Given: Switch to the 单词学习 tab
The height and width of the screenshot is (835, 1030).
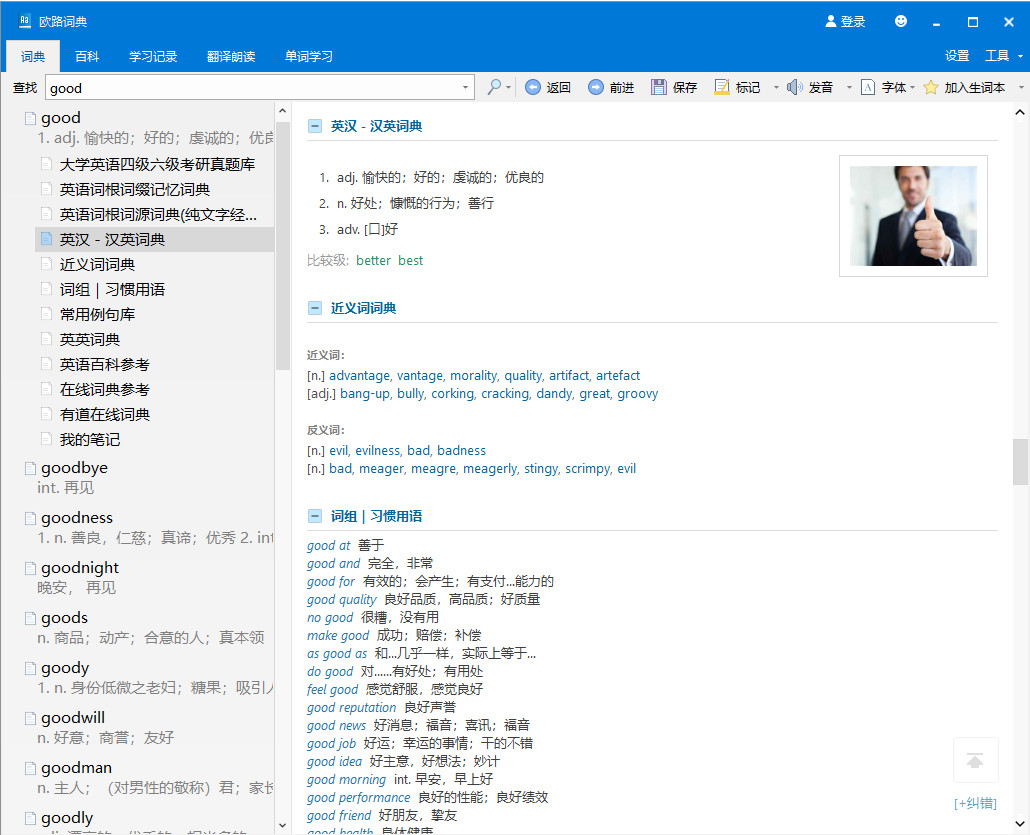Looking at the screenshot, I should coord(309,56).
